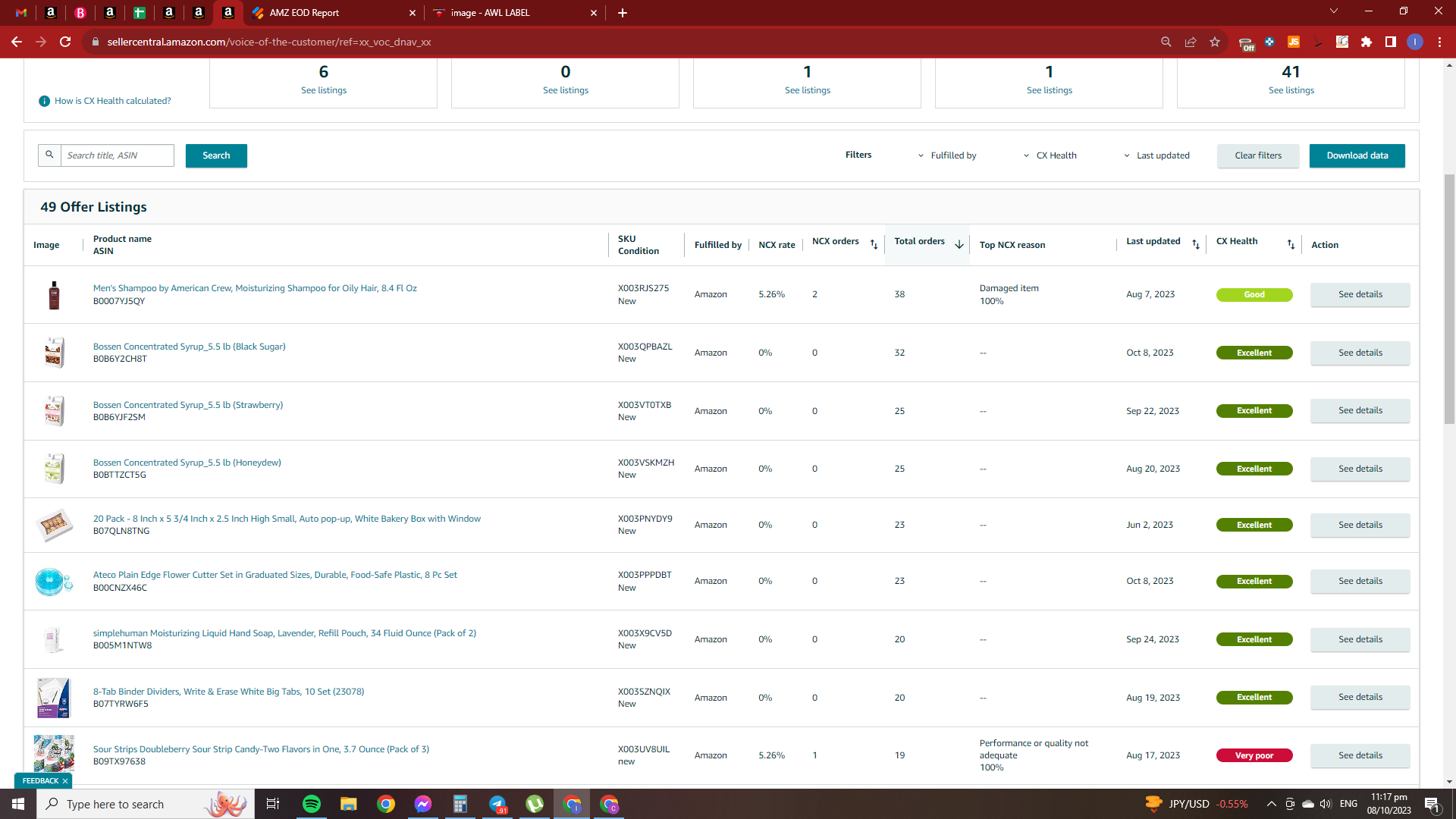The image size is (1456, 819).
Task: See listings under the count 6
Action: [324, 90]
